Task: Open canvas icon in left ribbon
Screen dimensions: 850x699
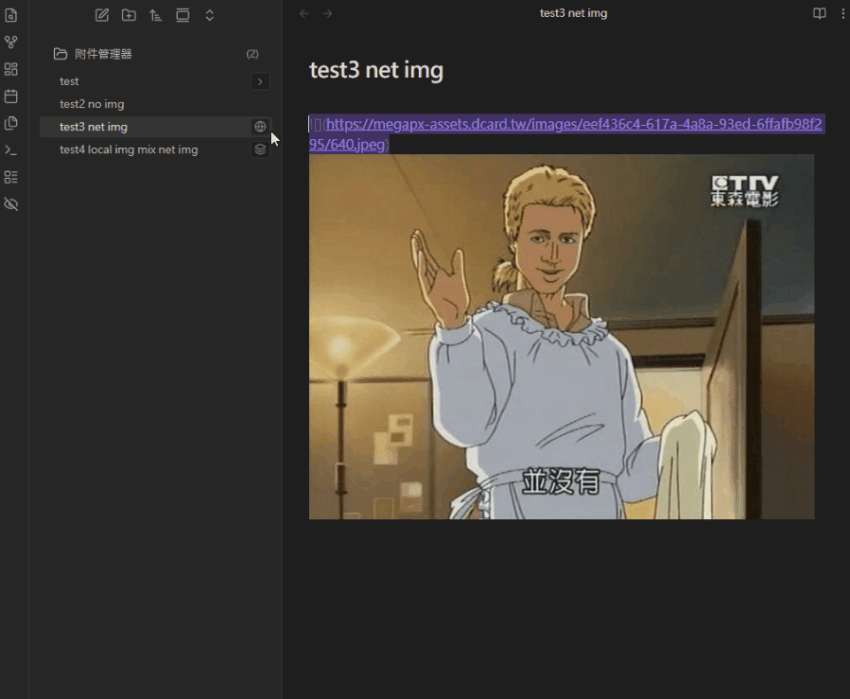Action: (x=11, y=69)
